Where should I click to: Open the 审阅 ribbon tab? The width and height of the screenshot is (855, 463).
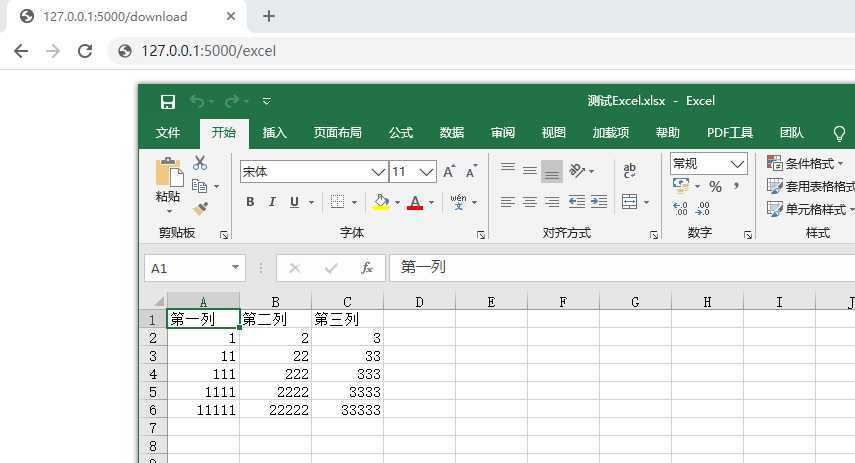click(503, 133)
